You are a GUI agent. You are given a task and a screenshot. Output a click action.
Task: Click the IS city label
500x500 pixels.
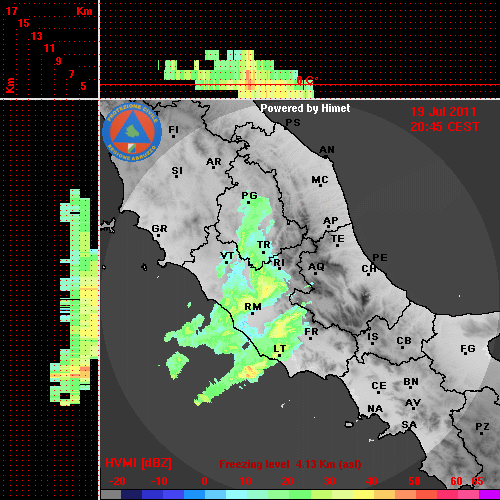pyautogui.click(x=373, y=337)
